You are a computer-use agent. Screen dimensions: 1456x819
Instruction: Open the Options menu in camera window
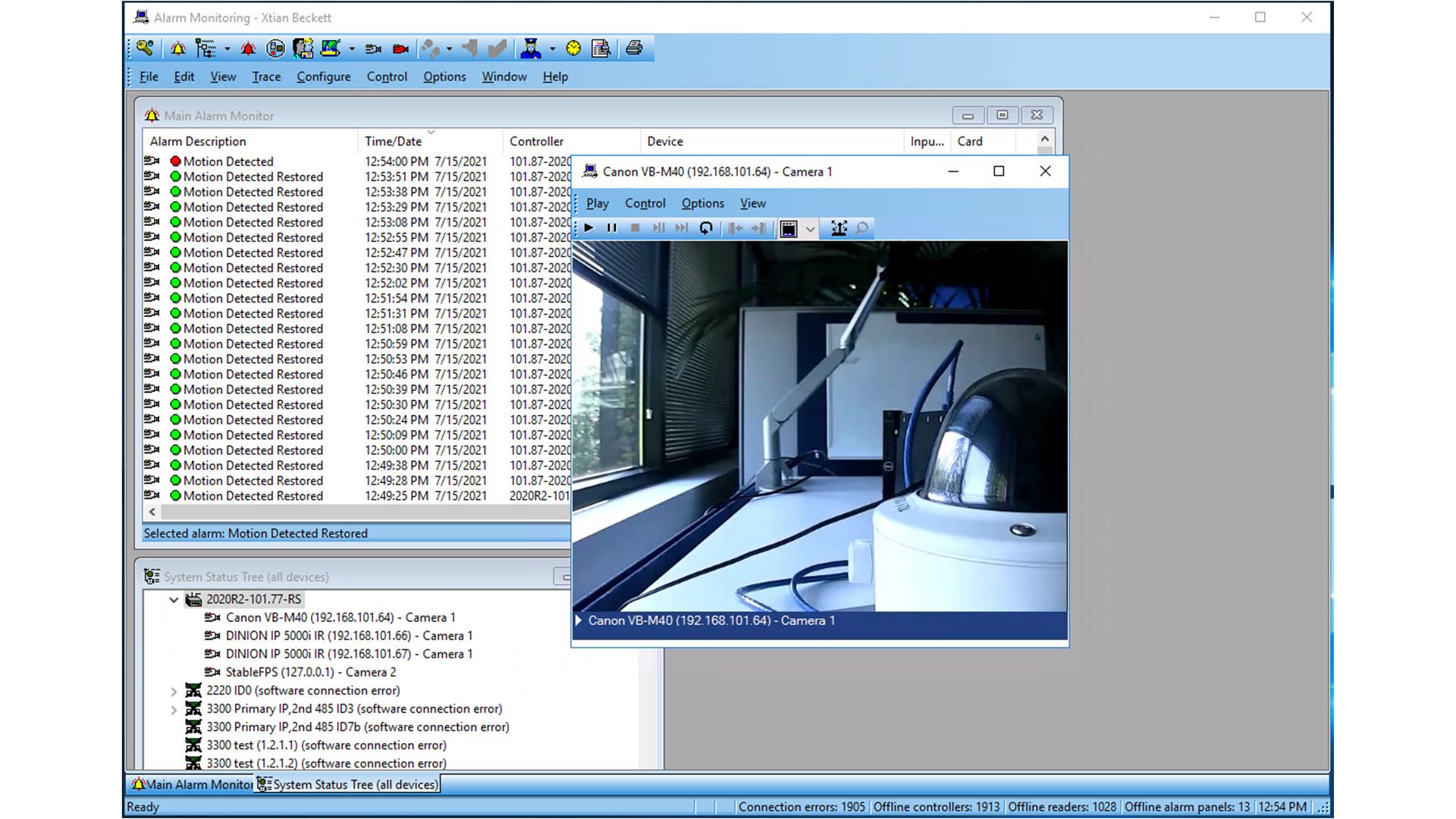point(702,203)
